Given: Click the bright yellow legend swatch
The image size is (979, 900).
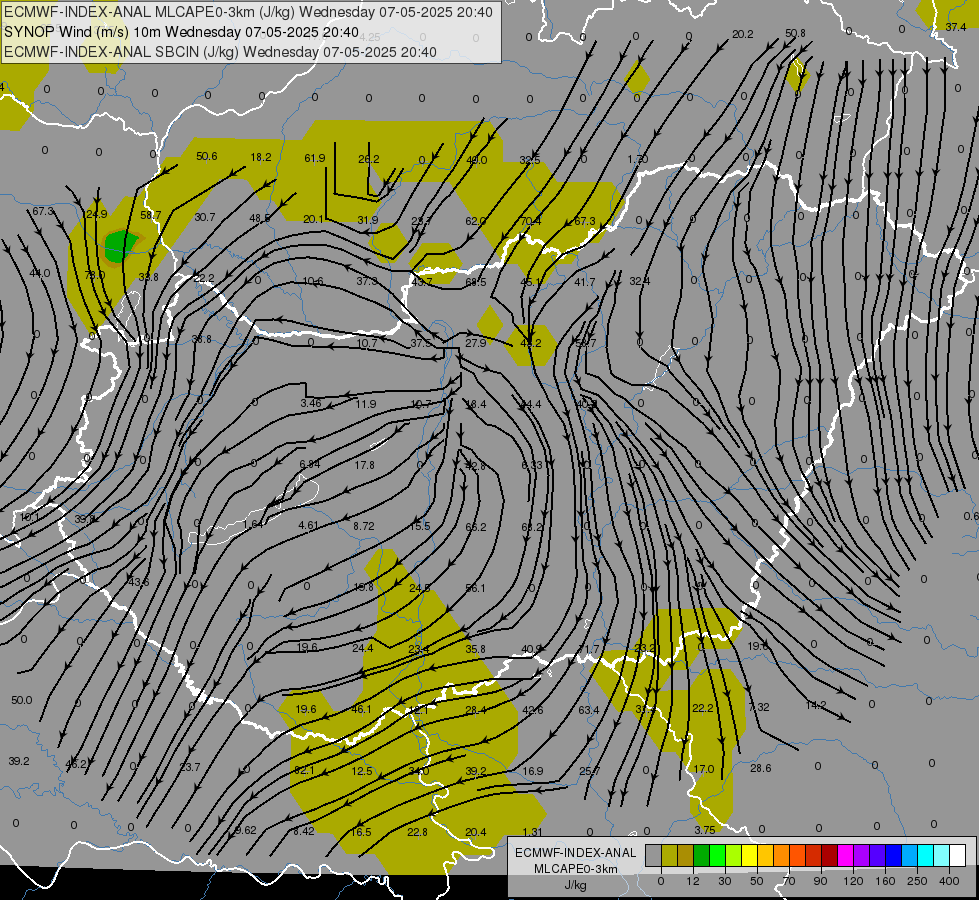Looking at the screenshot, I should [x=749, y=855].
